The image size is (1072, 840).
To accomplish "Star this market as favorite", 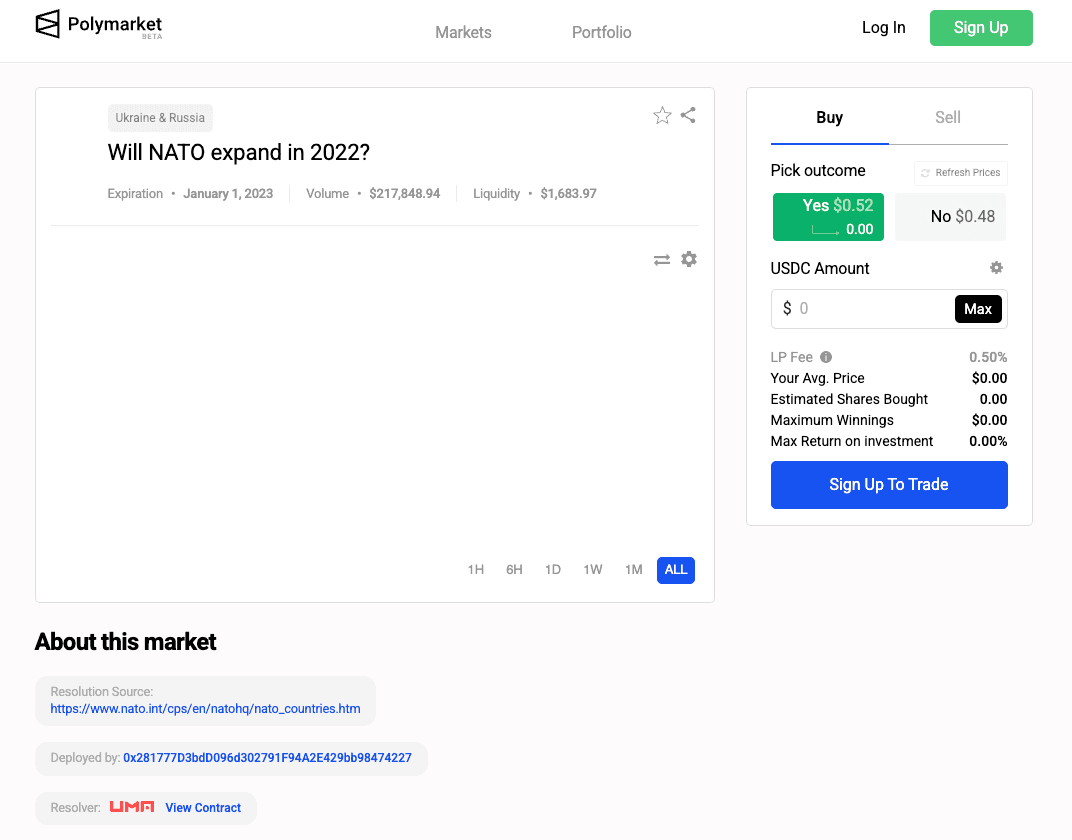I will point(662,115).
